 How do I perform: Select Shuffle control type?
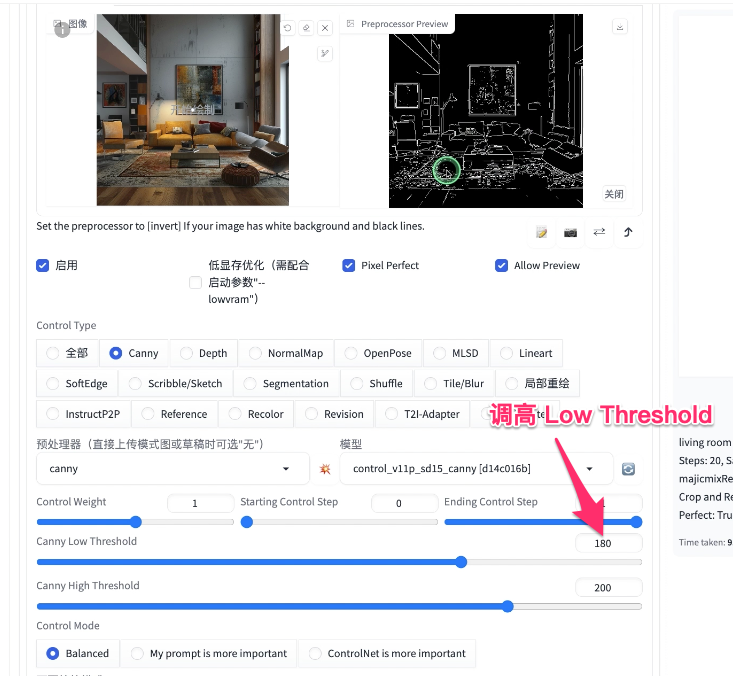point(377,383)
